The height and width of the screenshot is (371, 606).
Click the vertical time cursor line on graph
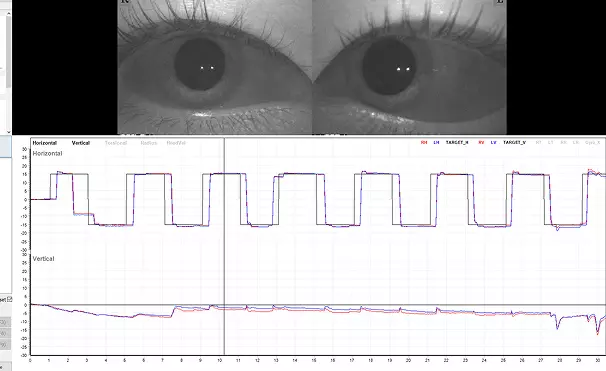(x=224, y=246)
